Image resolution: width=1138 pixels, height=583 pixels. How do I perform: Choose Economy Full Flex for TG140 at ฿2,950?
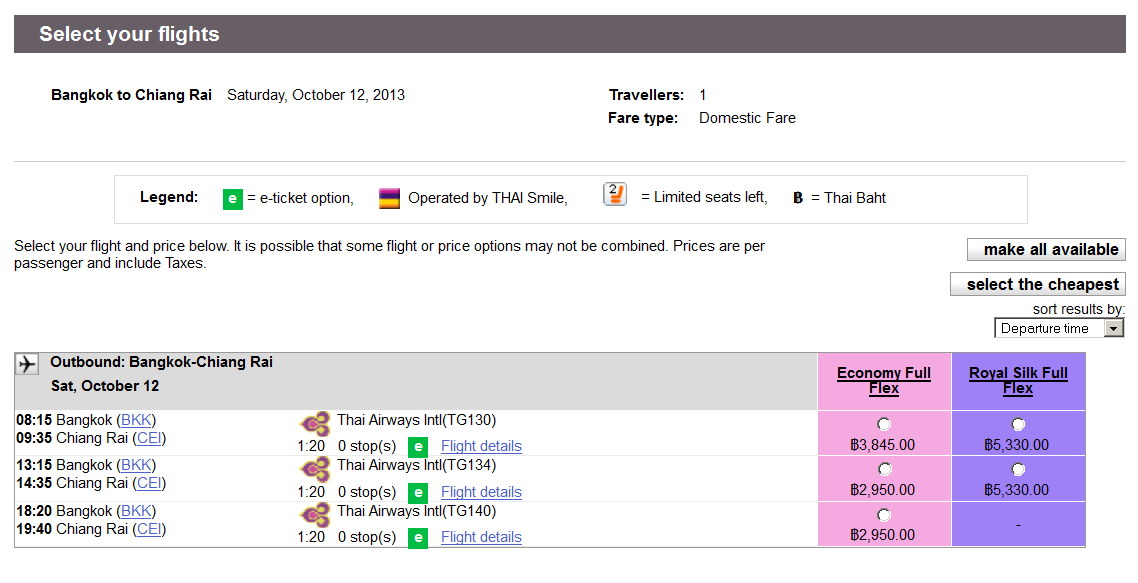[x=884, y=515]
